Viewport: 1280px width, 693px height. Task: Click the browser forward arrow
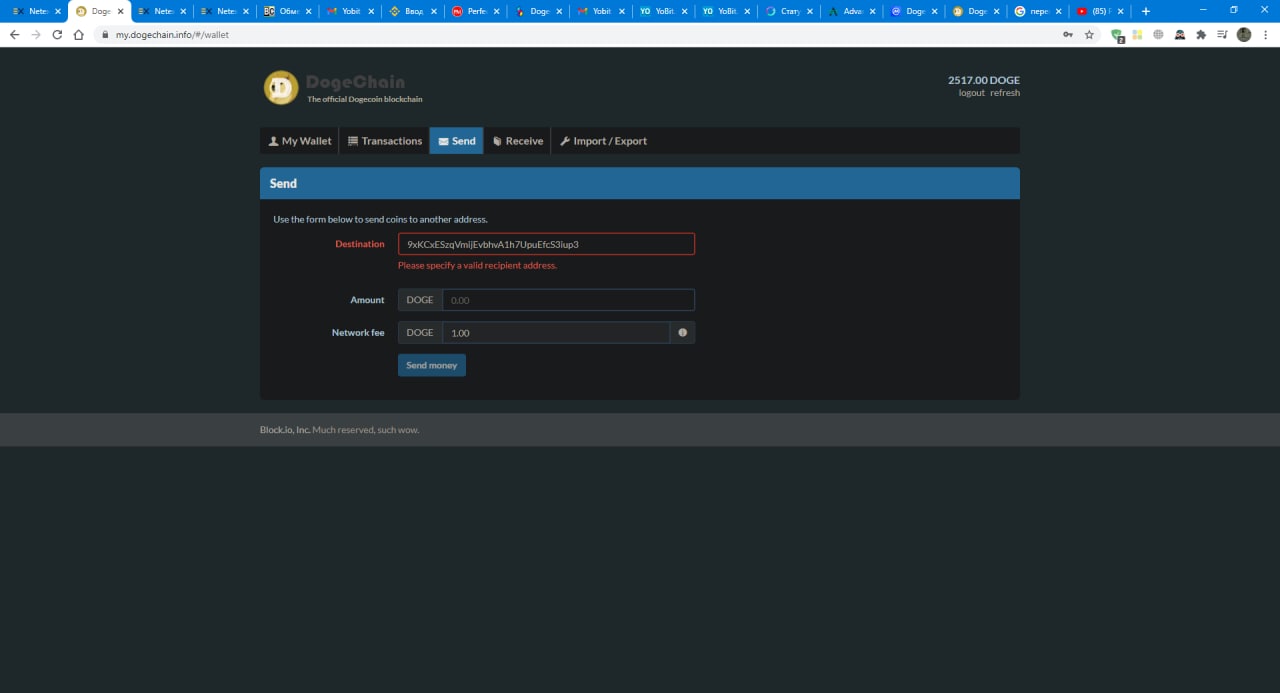(36, 34)
